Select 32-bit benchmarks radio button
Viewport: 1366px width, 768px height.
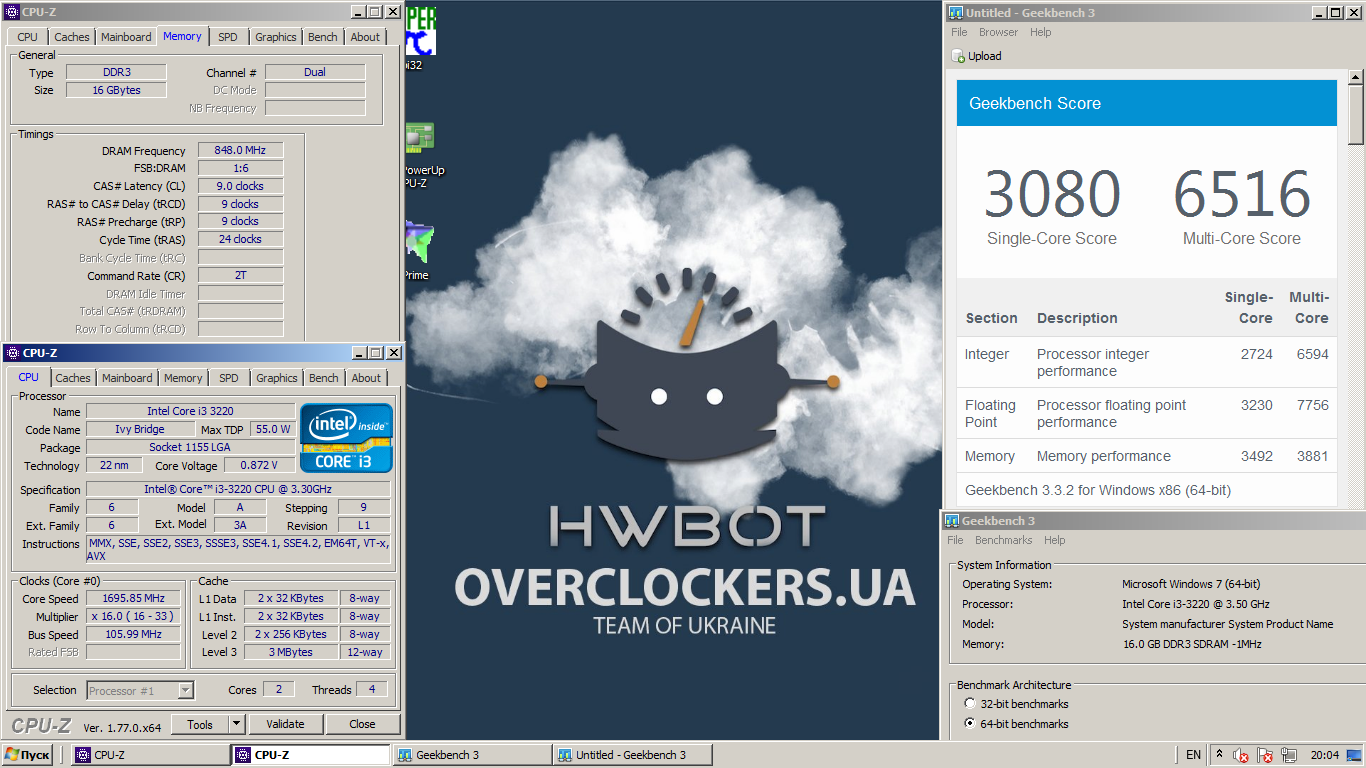pyautogui.click(x=970, y=704)
